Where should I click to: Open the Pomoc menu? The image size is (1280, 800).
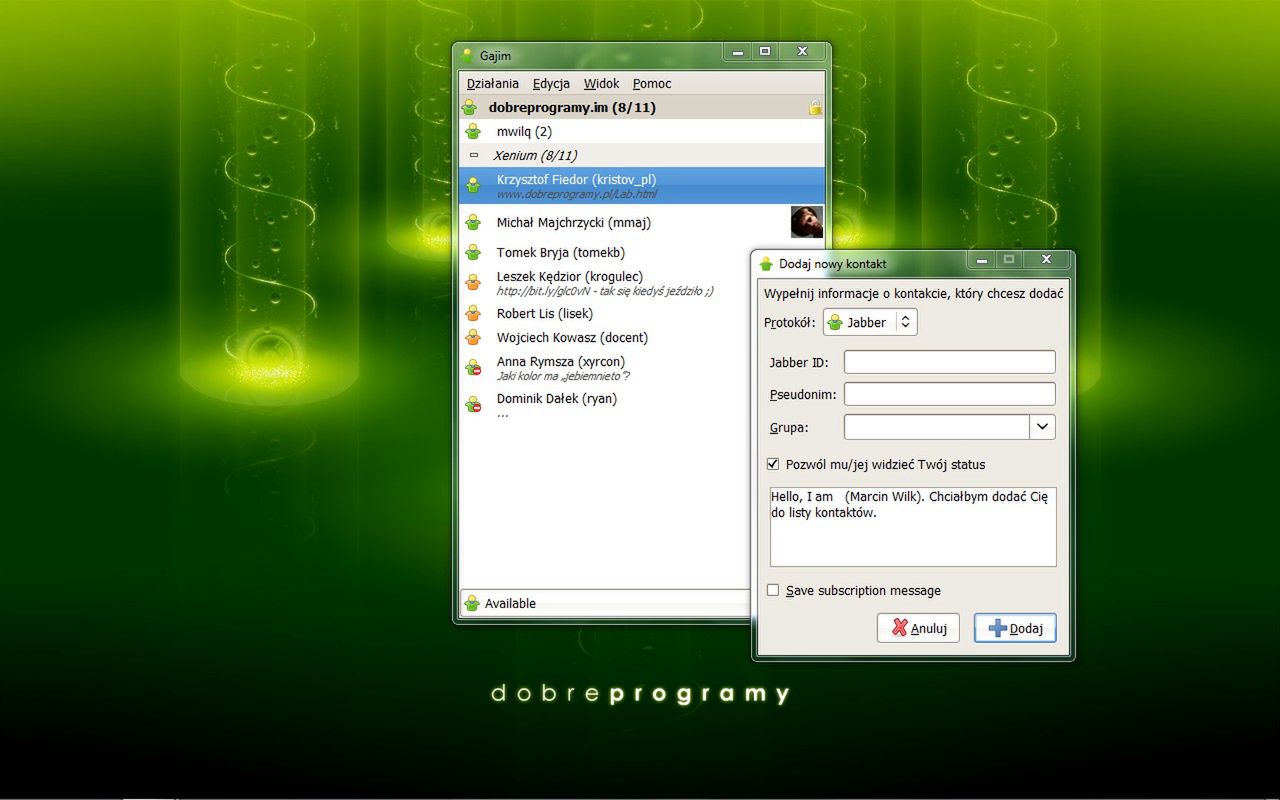[652, 84]
